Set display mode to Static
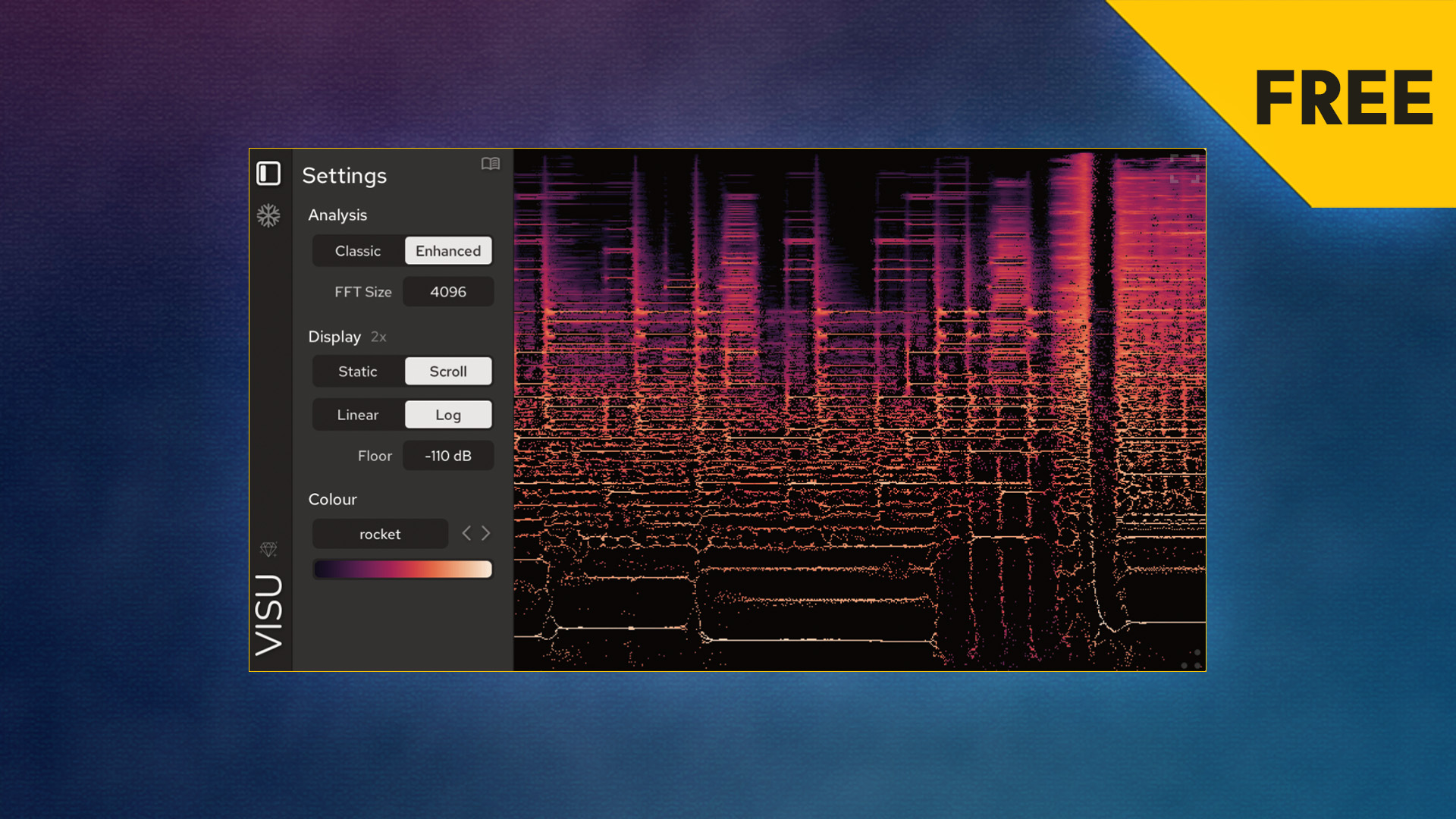1456x819 pixels. (358, 372)
